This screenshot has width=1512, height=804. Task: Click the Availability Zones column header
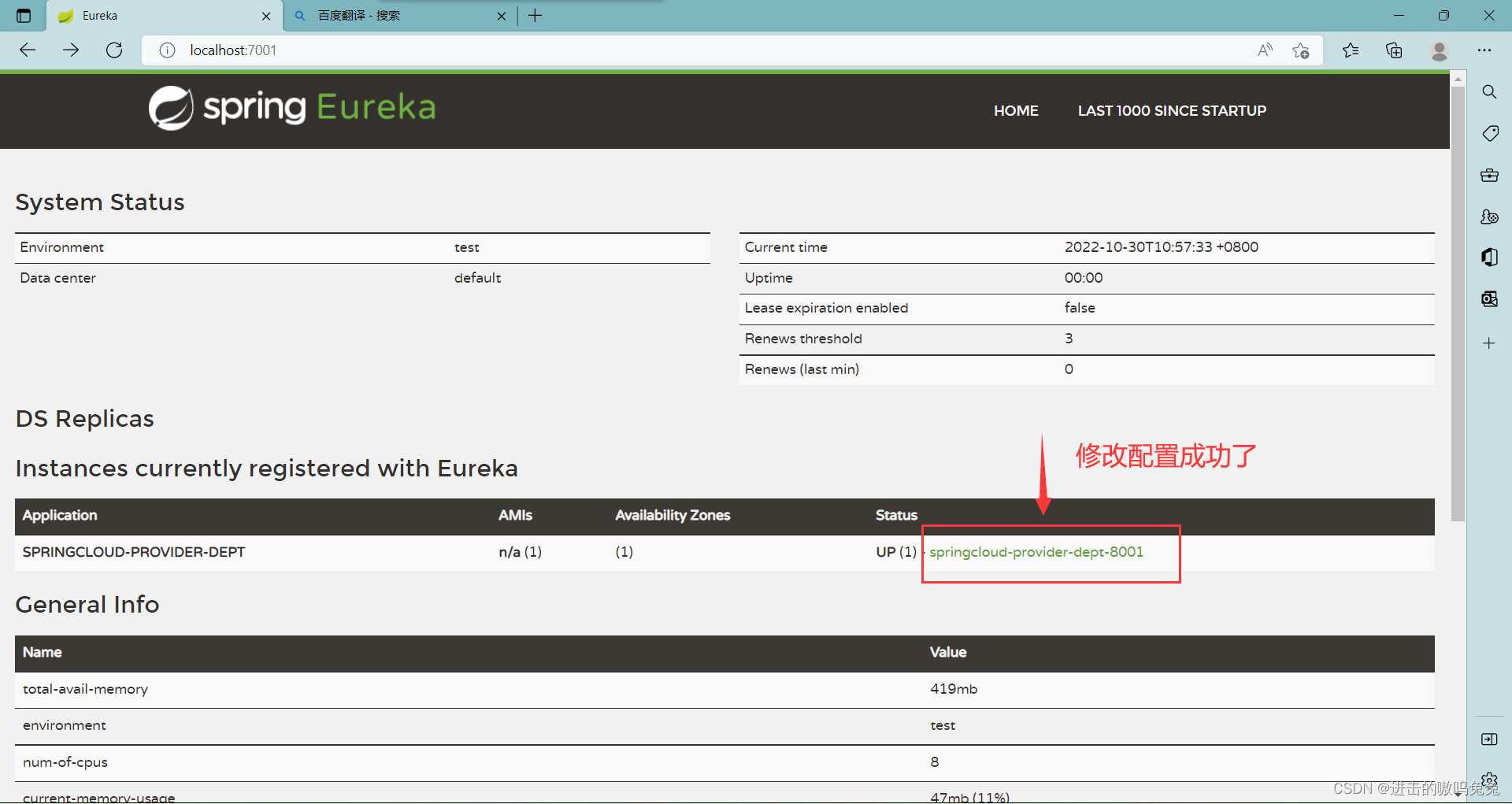[x=673, y=515]
